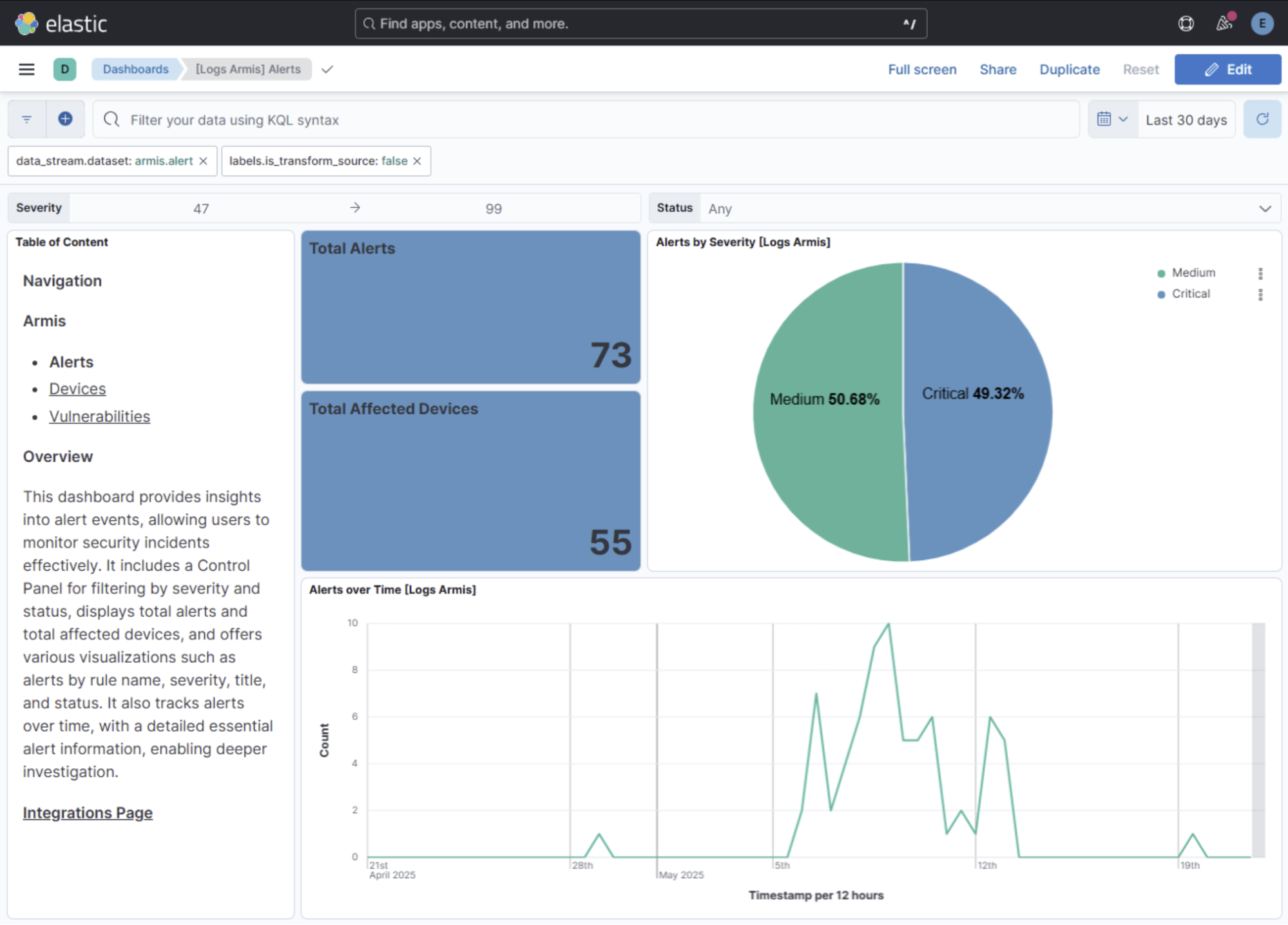Open options menu for Critical legend item
1288x925 pixels.
pyautogui.click(x=1260, y=295)
